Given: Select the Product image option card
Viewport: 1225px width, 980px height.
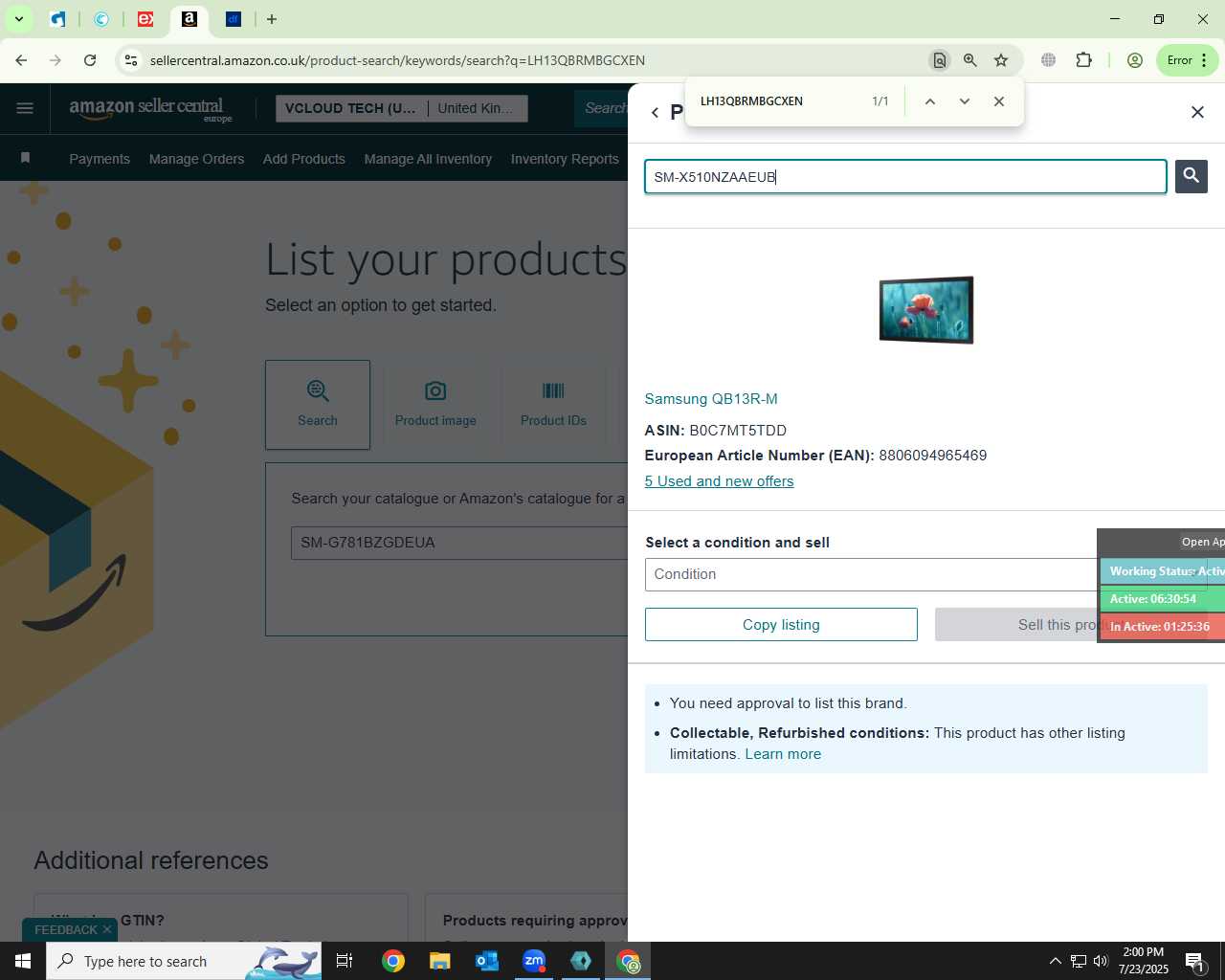Looking at the screenshot, I should [x=435, y=405].
